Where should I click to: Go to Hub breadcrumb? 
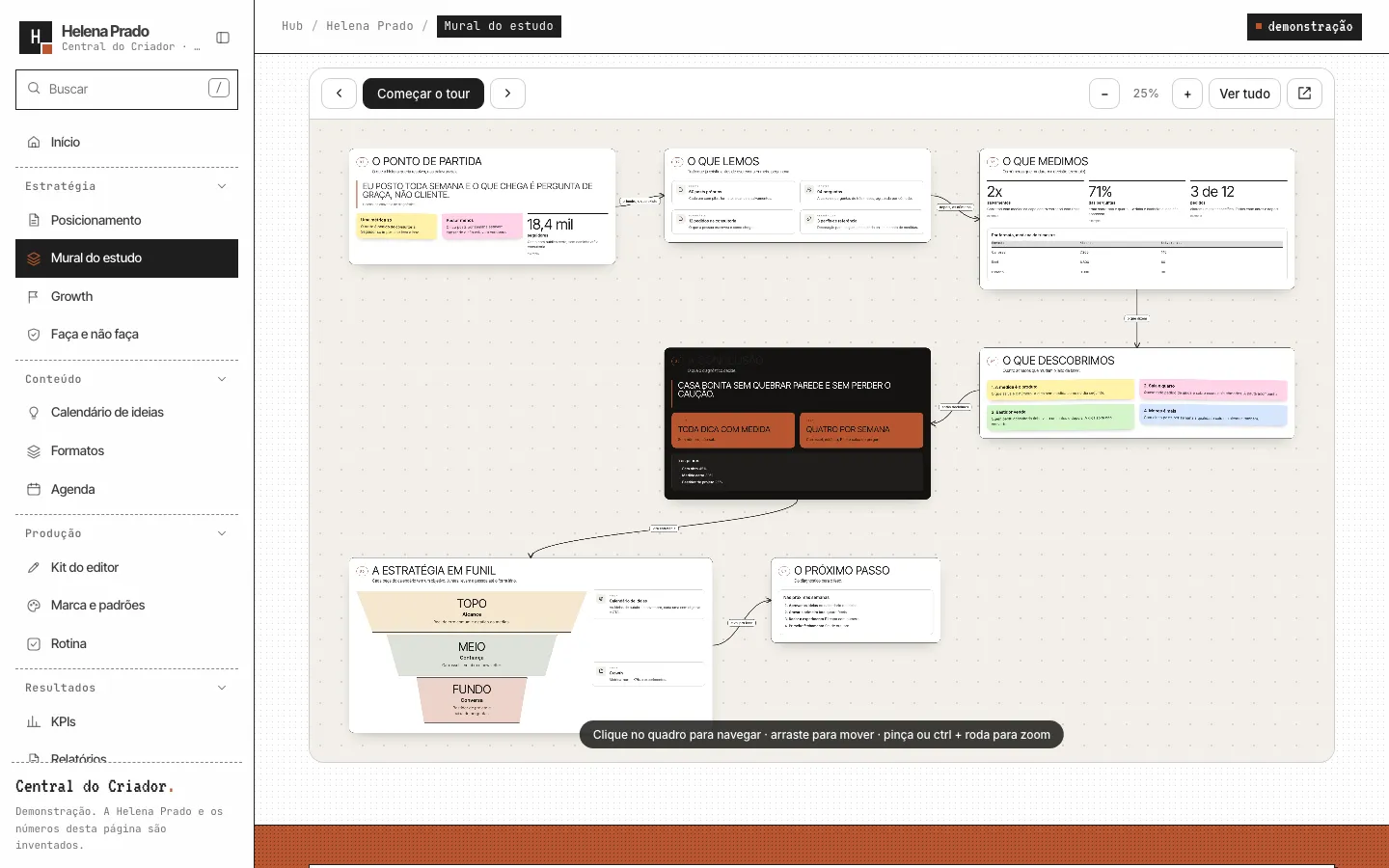point(292,26)
